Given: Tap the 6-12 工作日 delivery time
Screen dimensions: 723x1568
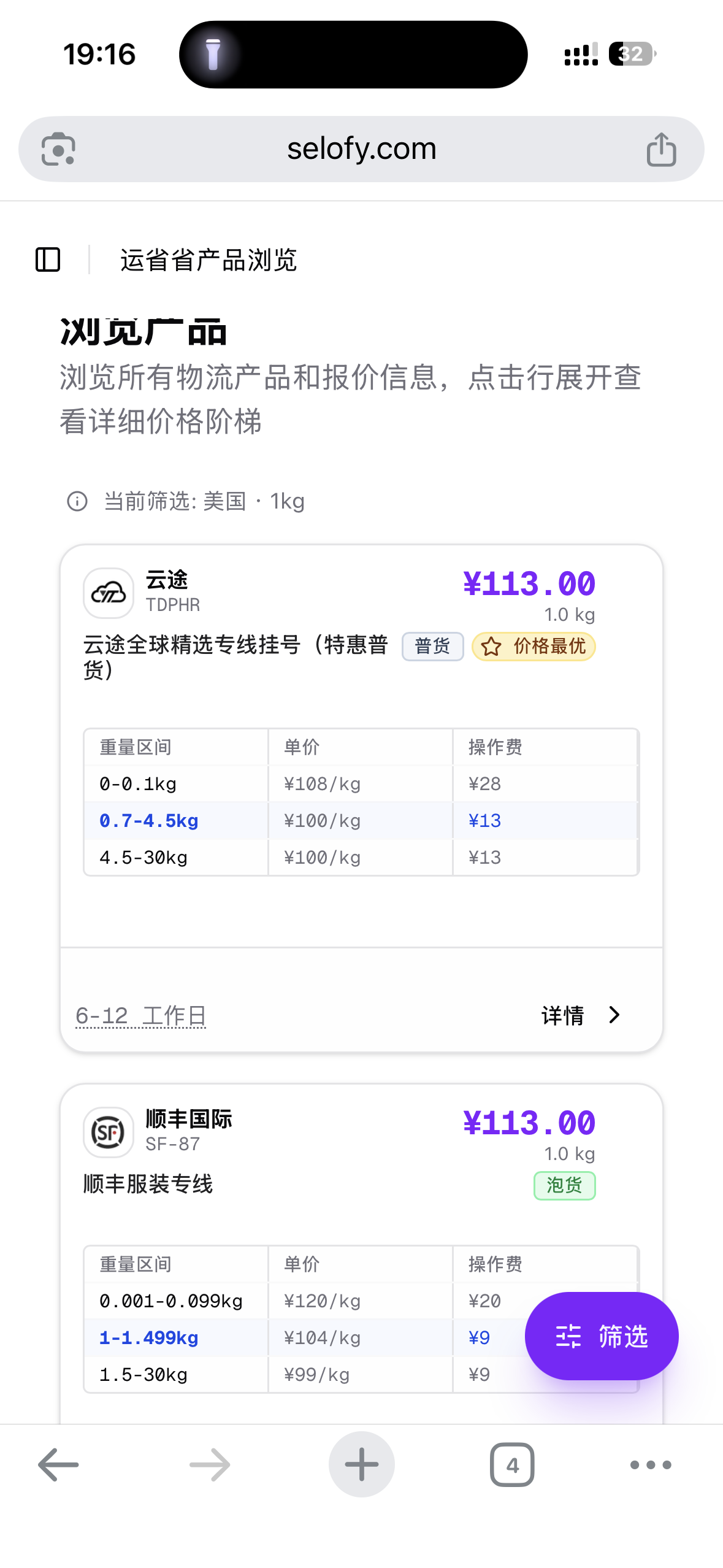Looking at the screenshot, I should pyautogui.click(x=140, y=1016).
